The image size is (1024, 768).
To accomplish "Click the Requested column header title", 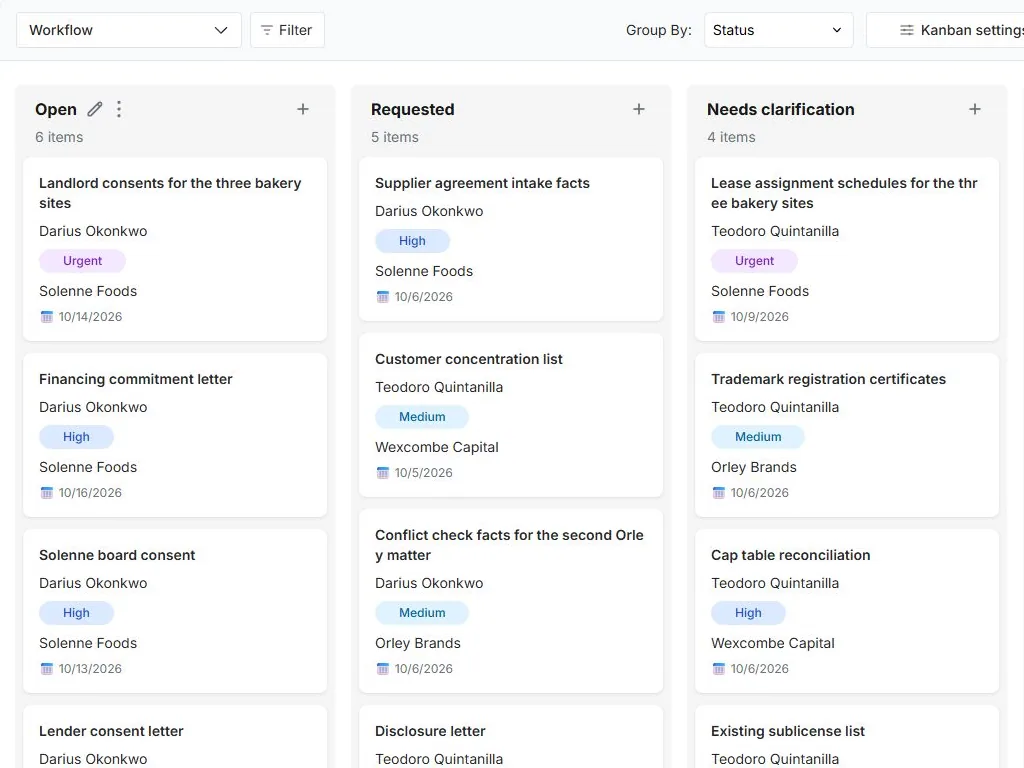I will pyautogui.click(x=413, y=109).
